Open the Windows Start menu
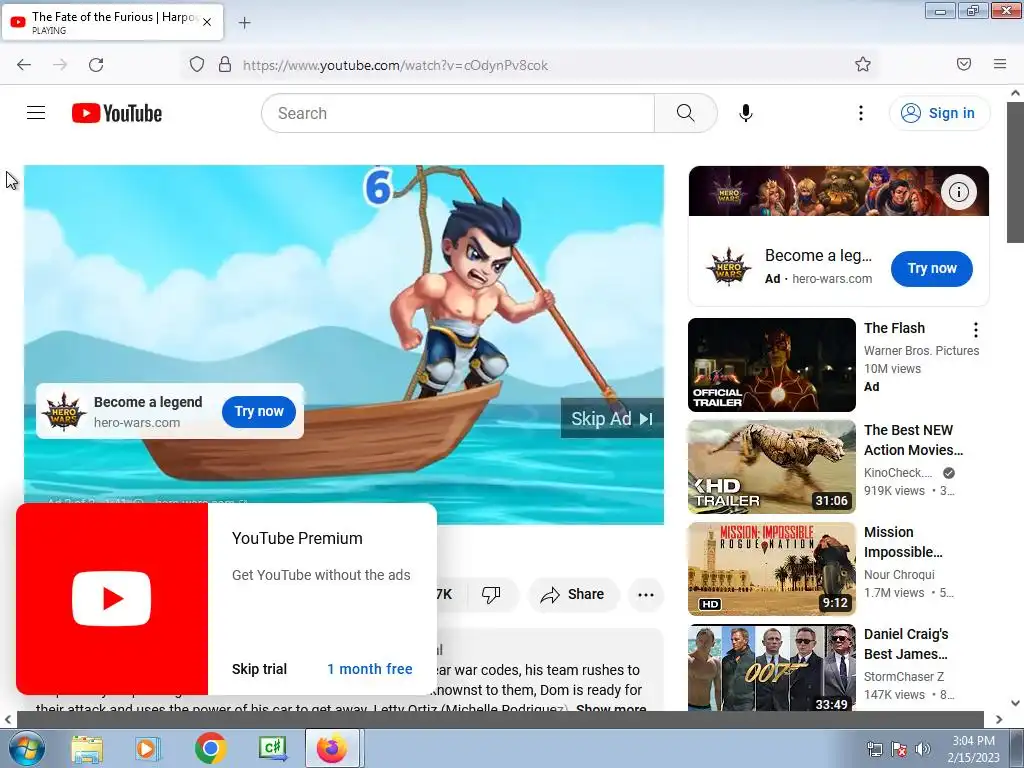The image size is (1024, 768). click(x=26, y=748)
